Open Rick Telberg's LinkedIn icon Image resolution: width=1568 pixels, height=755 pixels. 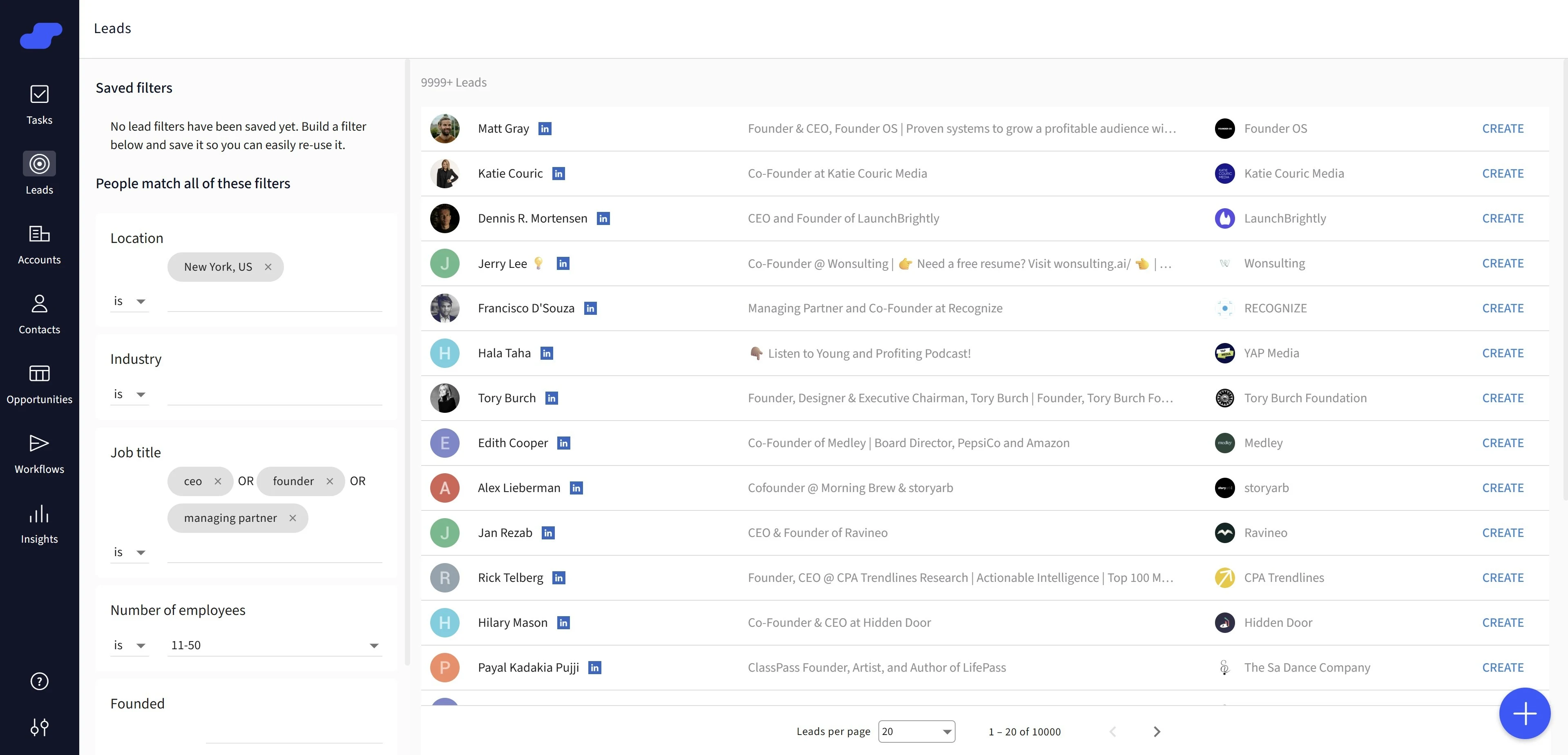[559, 578]
